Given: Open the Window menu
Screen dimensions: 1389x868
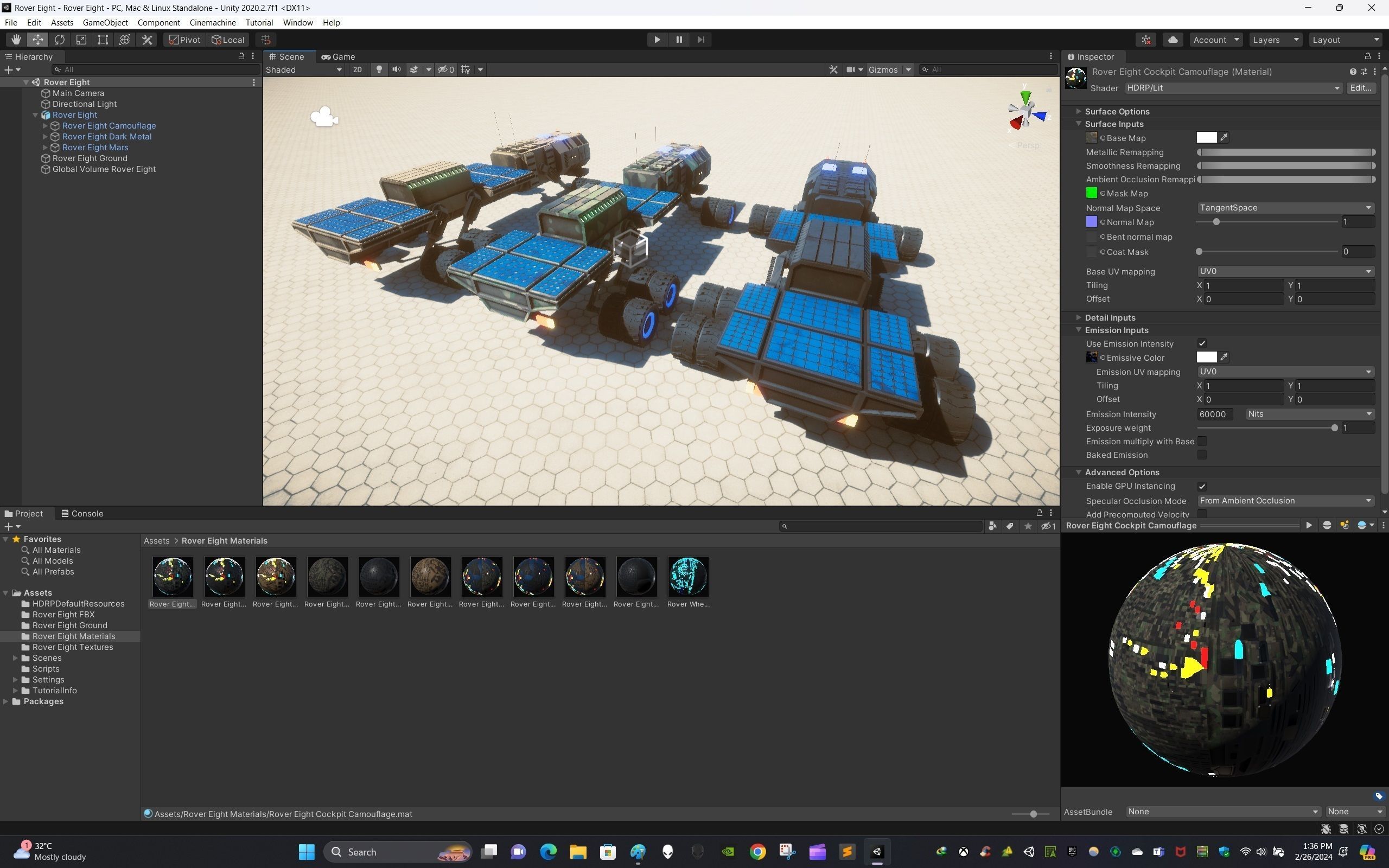Looking at the screenshot, I should 298,22.
